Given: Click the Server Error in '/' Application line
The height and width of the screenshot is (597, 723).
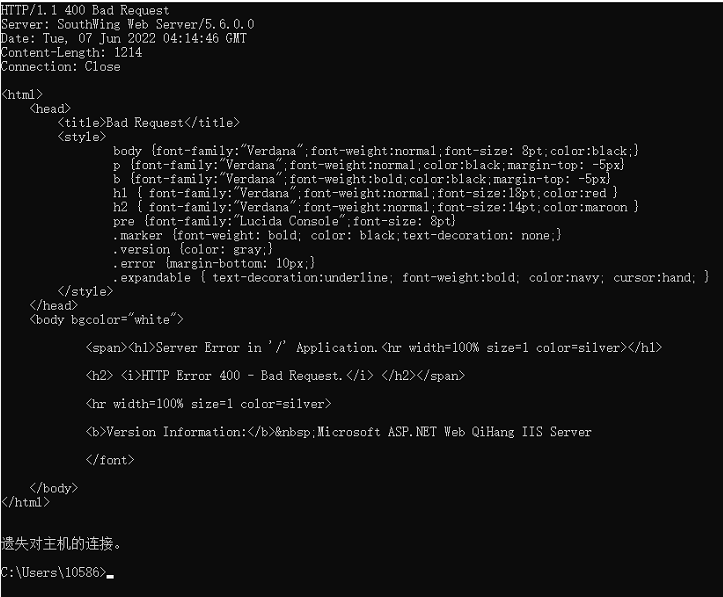Looking at the screenshot, I should click(373, 347).
